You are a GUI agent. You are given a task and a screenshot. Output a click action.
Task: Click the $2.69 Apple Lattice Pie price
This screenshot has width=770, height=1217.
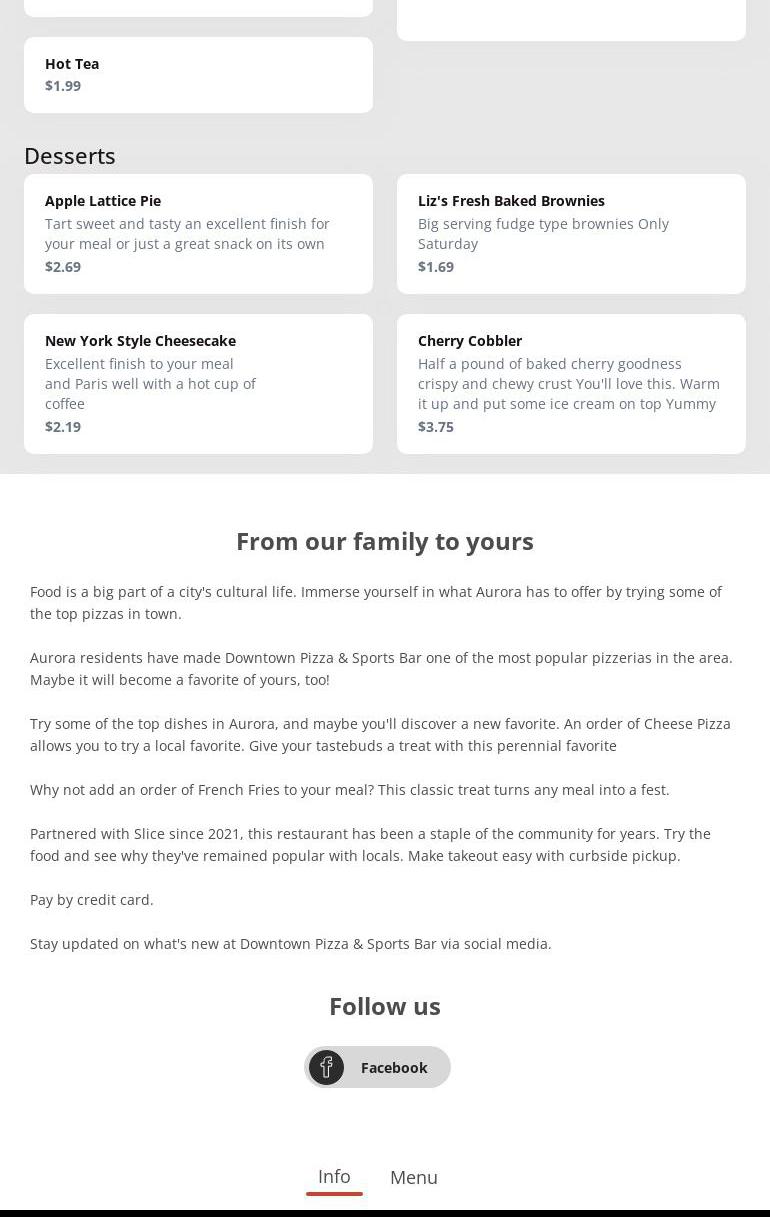click(63, 267)
